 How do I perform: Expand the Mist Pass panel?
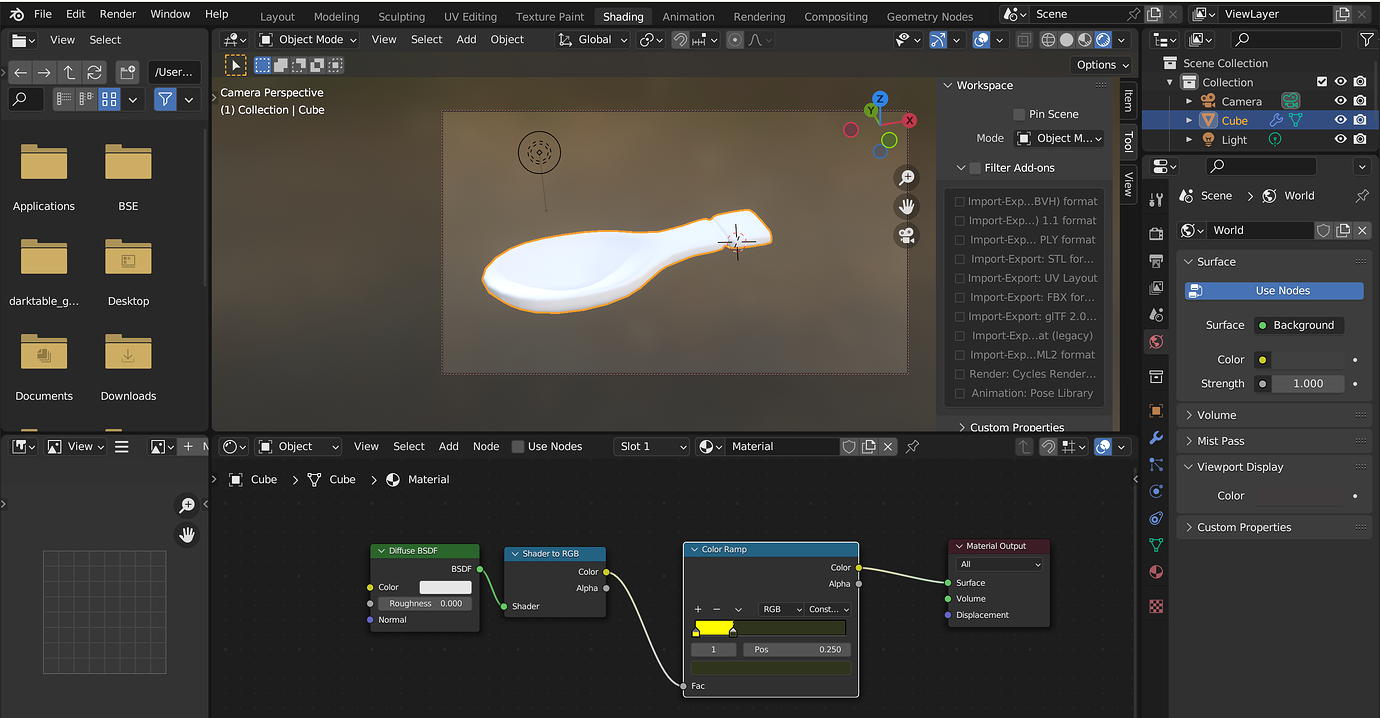click(x=1220, y=441)
